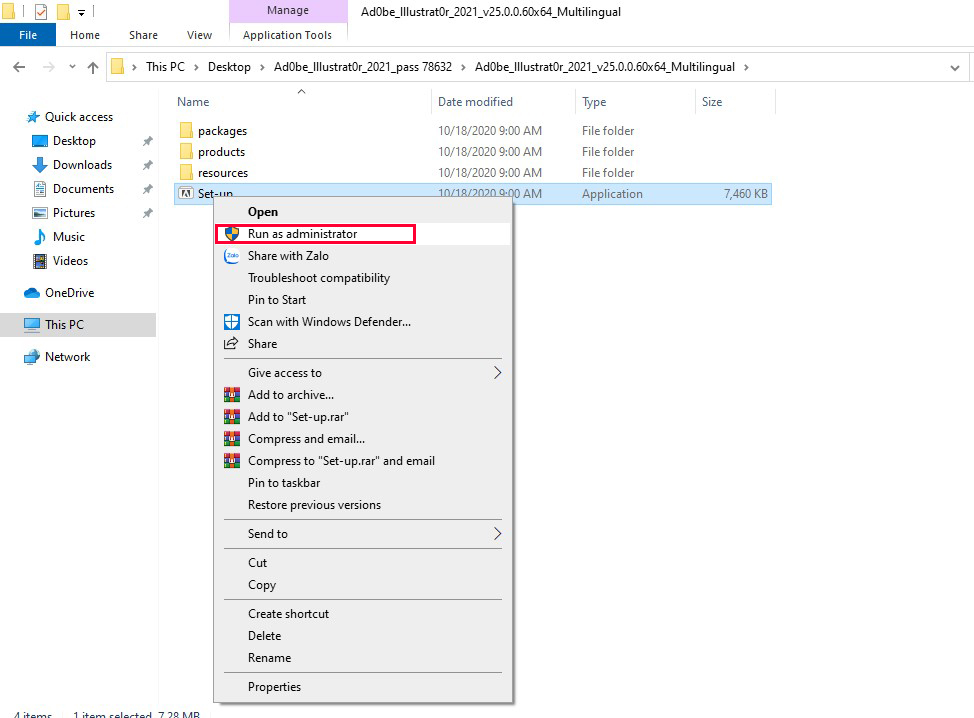This screenshot has height=718, width=974.
Task: Click the OneDrive cloud icon in sidebar
Action: (x=32, y=293)
